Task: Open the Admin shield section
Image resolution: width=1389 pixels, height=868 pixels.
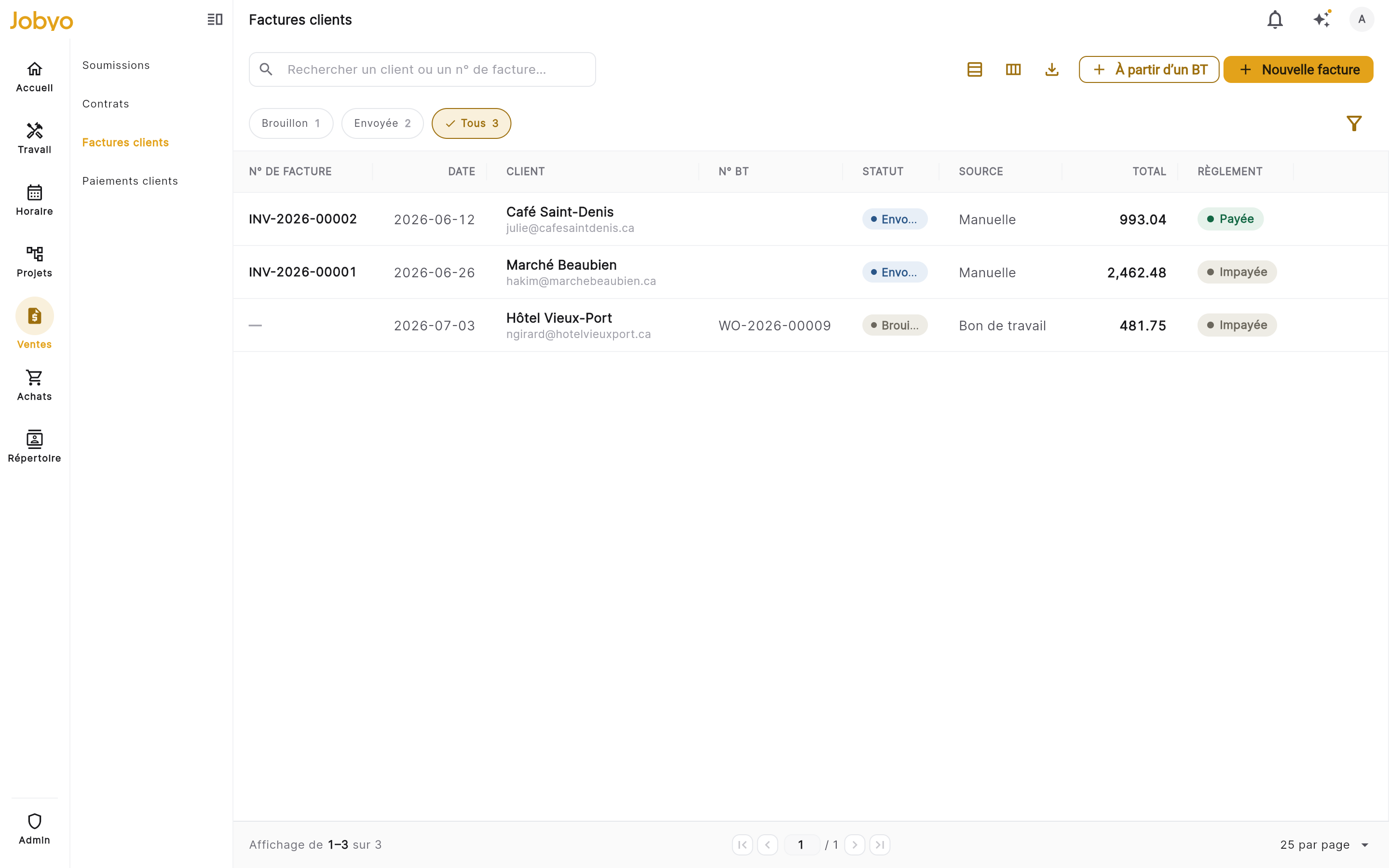Action: pyautogui.click(x=34, y=829)
